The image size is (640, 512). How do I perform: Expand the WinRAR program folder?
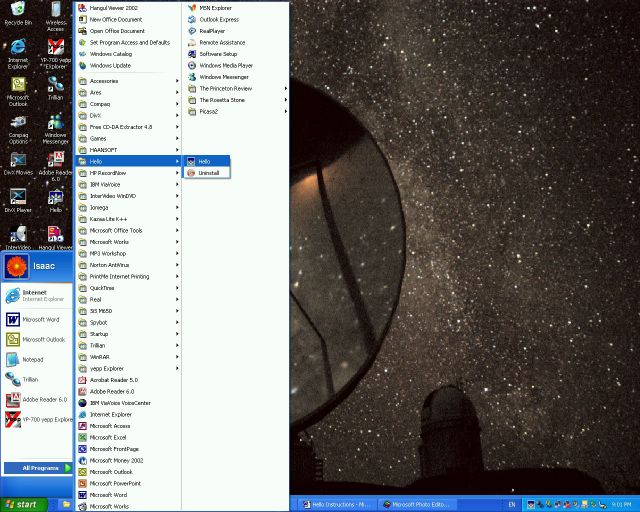pos(128,357)
